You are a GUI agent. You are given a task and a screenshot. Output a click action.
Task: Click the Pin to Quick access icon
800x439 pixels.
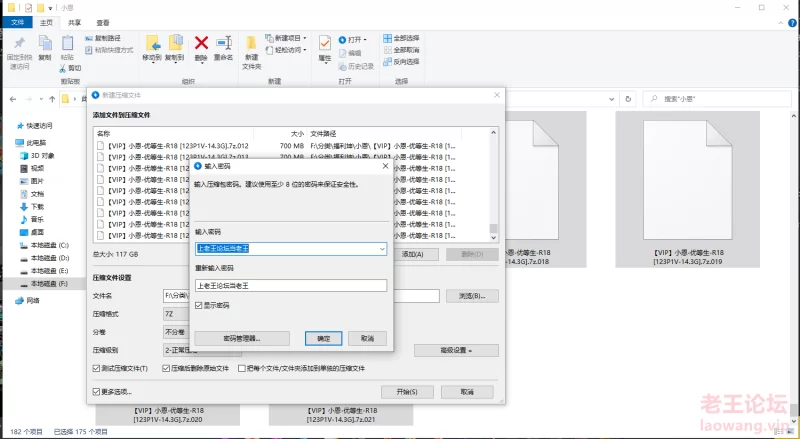19,43
